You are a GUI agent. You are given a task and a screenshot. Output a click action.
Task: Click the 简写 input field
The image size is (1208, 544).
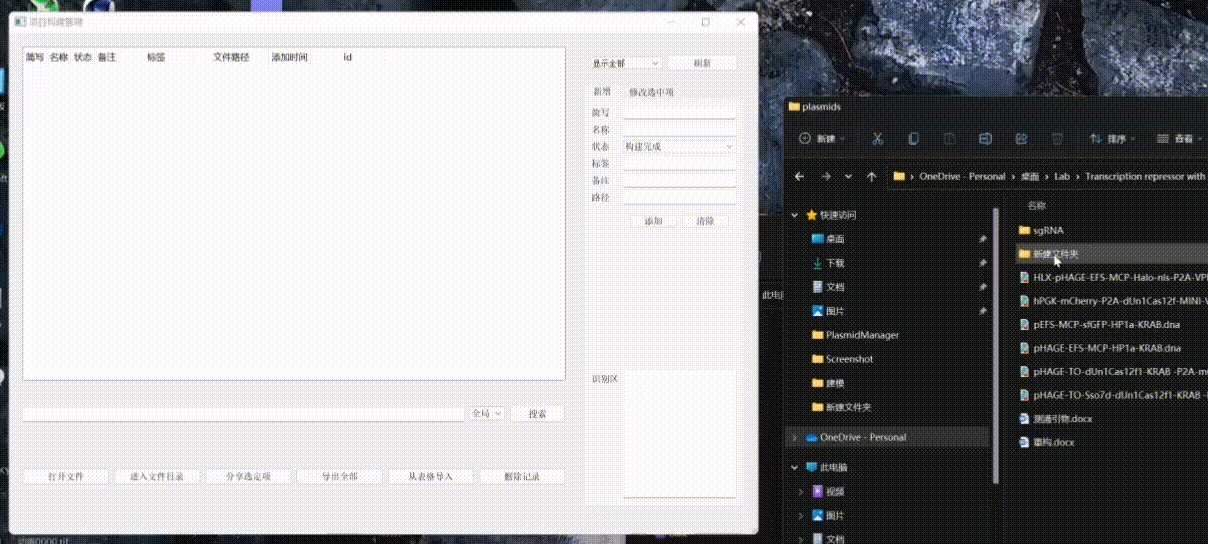pos(679,112)
